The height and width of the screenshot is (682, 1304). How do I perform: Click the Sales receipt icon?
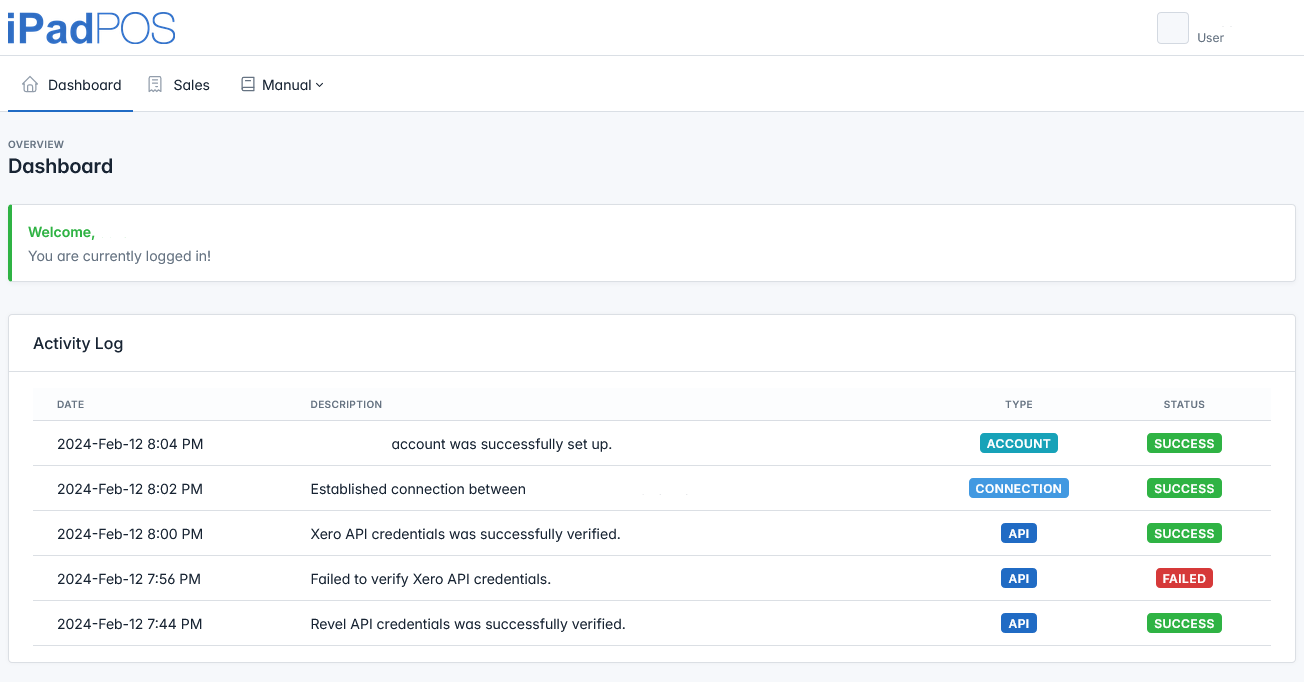pyautogui.click(x=155, y=85)
